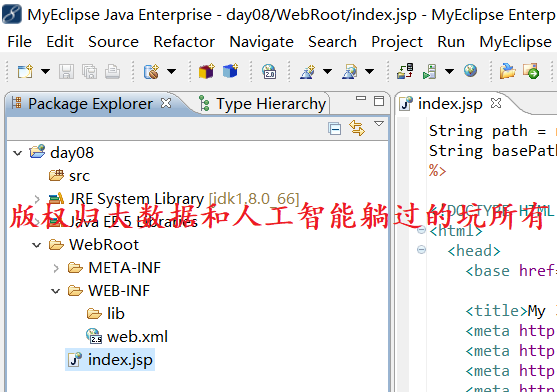Collapse the day08 project node
This screenshot has width=557, height=392.
[17, 153]
